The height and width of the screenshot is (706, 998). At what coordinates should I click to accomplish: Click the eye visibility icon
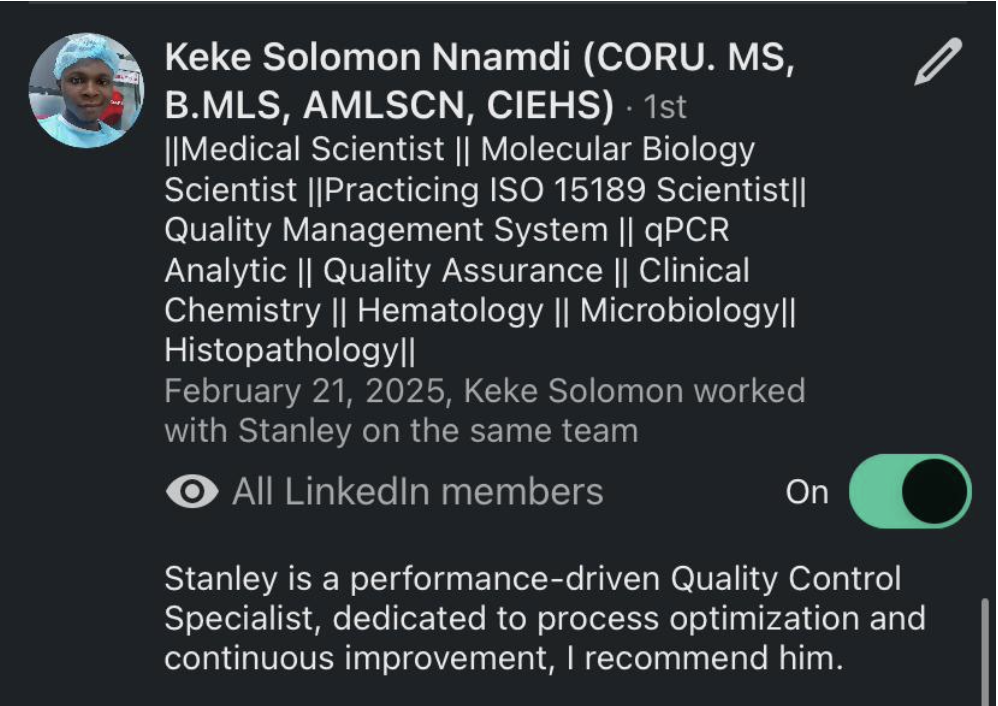point(192,491)
